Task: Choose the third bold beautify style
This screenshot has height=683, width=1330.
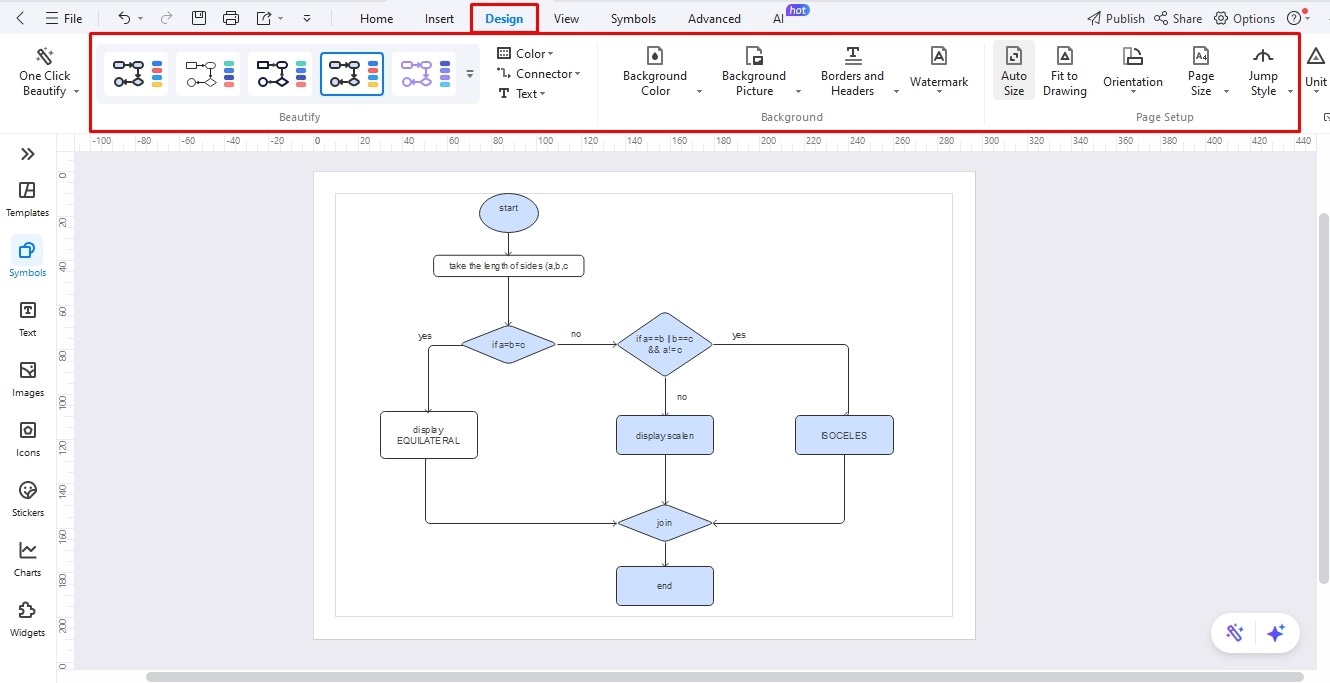Action: 279,73
